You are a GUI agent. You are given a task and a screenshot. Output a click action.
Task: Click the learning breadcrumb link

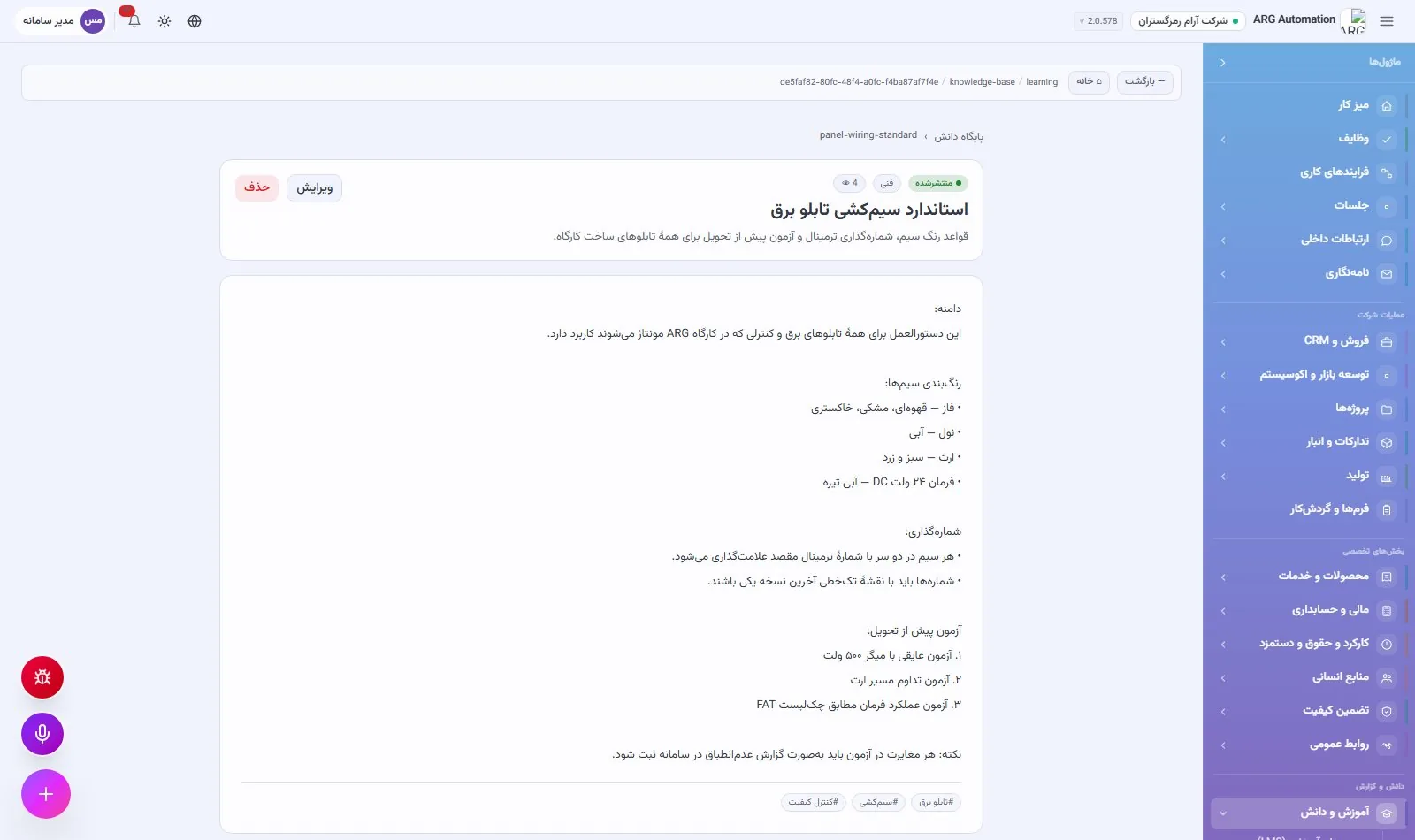pyautogui.click(x=1042, y=82)
